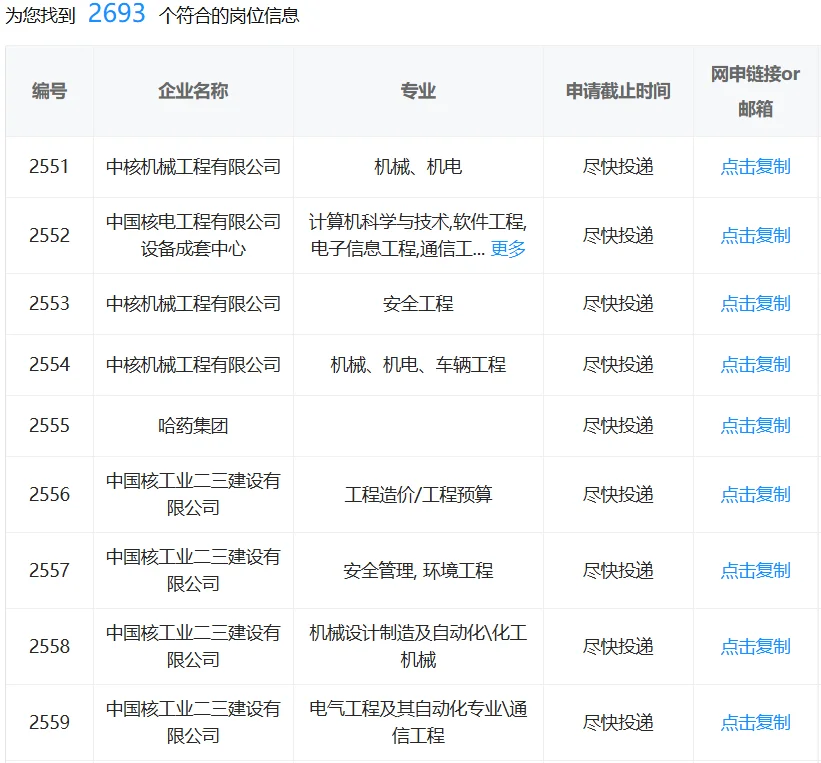
Task: Click the 机械设计制造及自动化 major cell
Action: tap(418, 647)
